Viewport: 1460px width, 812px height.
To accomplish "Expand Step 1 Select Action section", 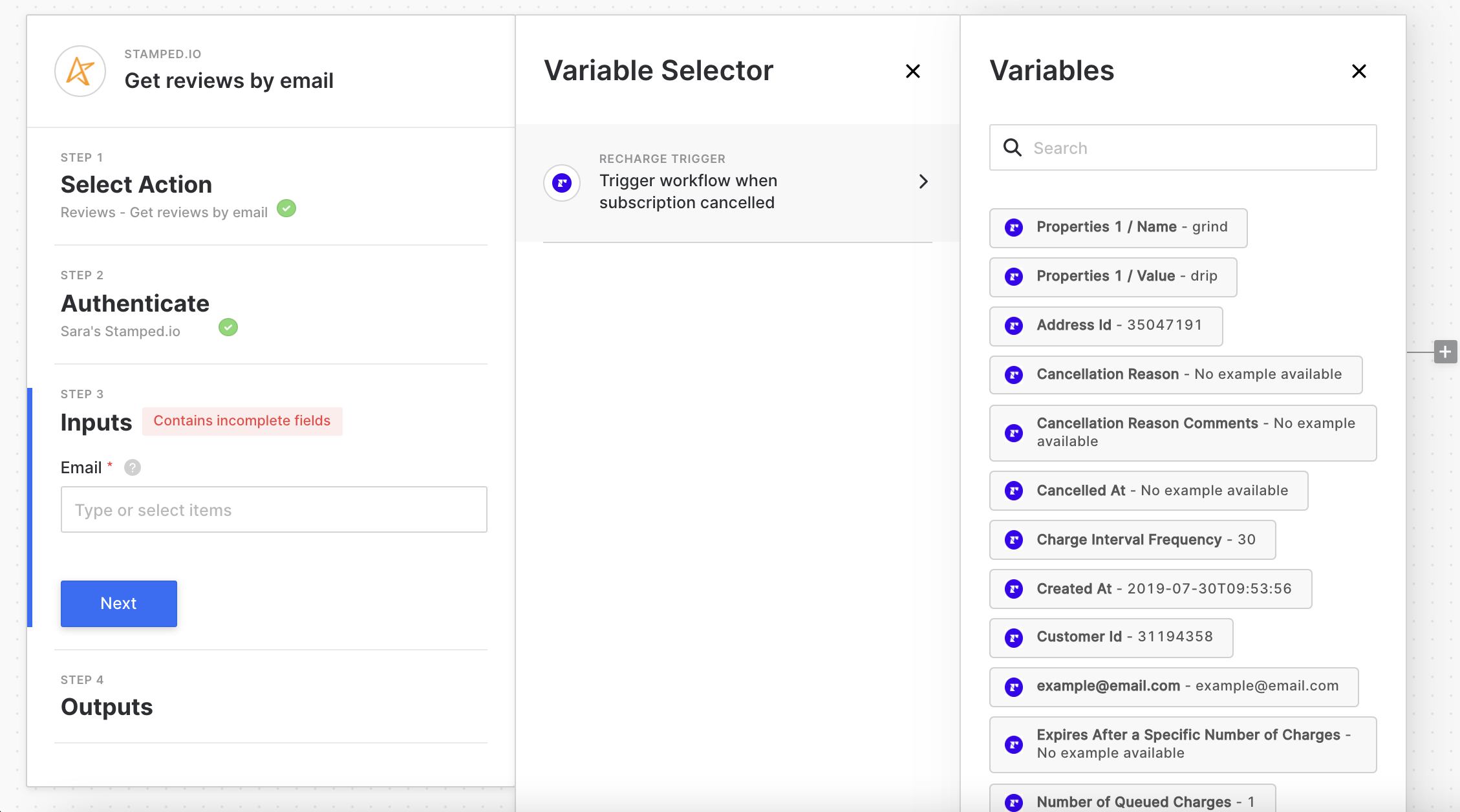I will click(136, 185).
